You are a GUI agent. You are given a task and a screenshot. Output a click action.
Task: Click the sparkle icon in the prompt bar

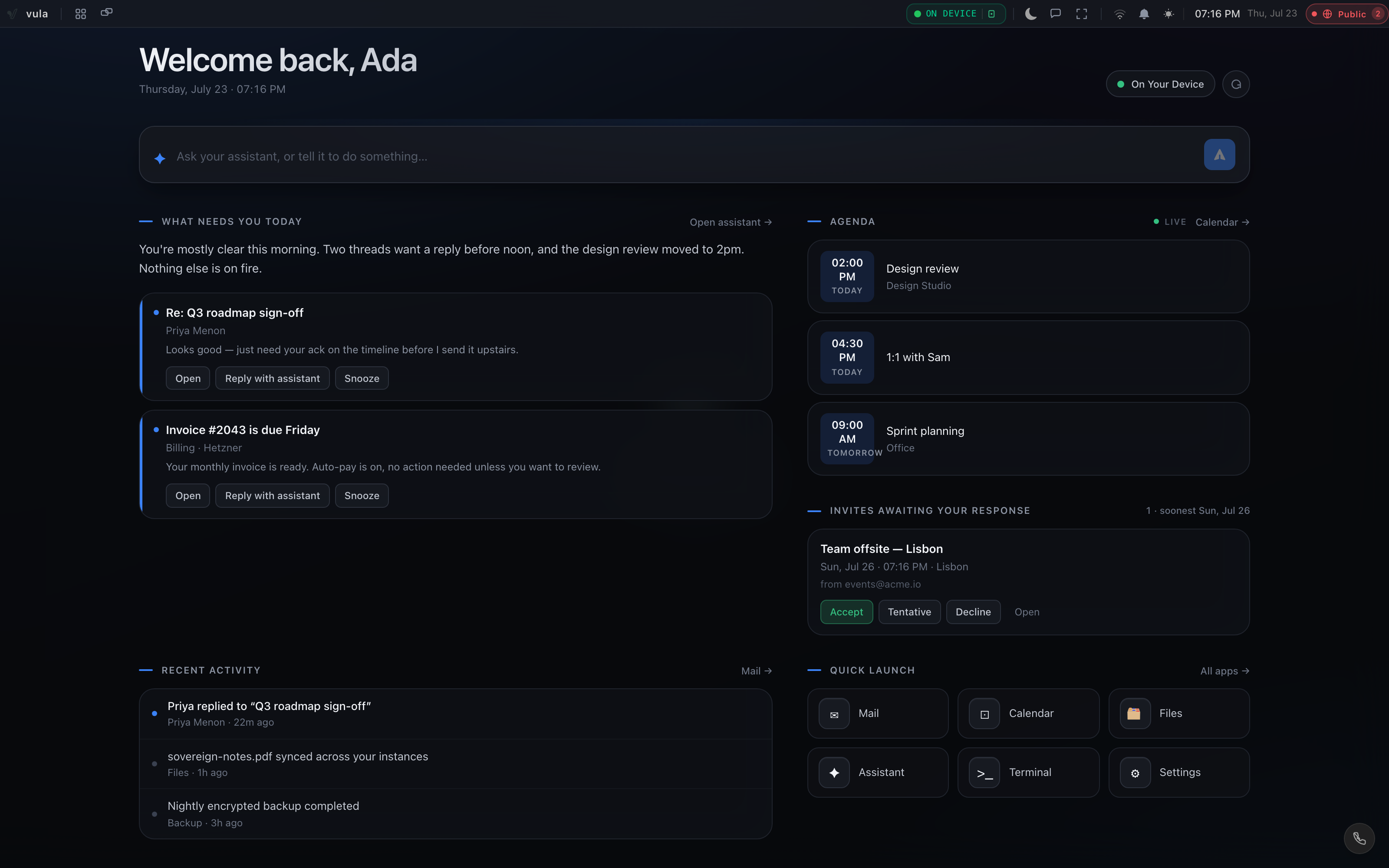tap(160, 158)
